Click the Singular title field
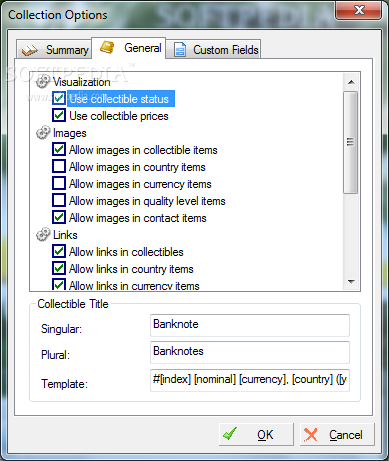Screen dimensions: 389x461 pos(250,325)
